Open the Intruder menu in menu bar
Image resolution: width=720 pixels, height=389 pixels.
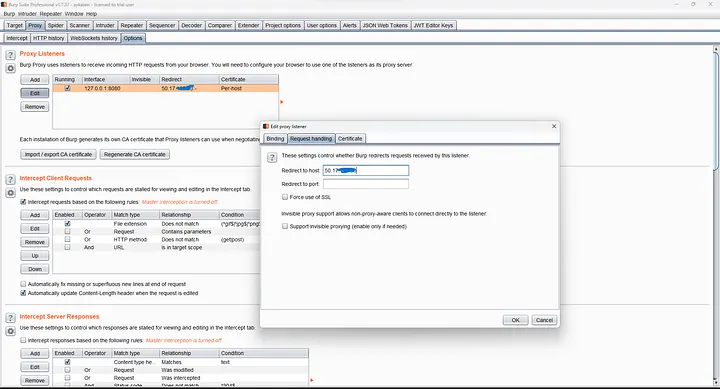[27, 14]
